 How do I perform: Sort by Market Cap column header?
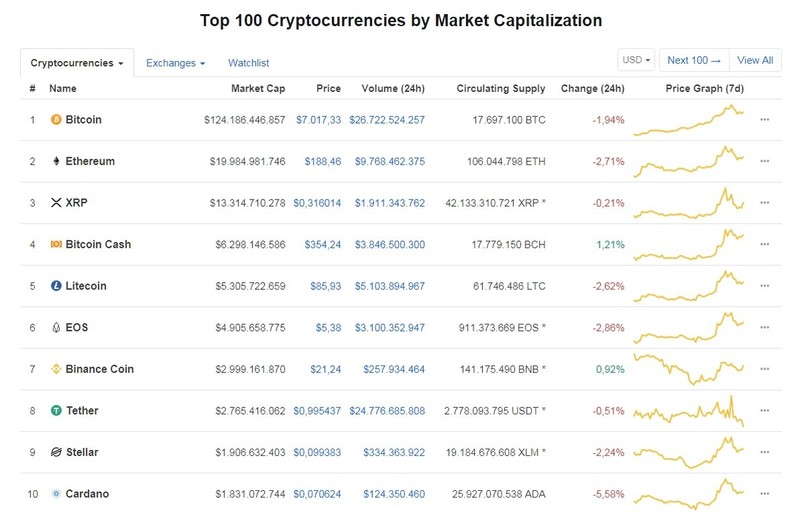pyautogui.click(x=258, y=88)
